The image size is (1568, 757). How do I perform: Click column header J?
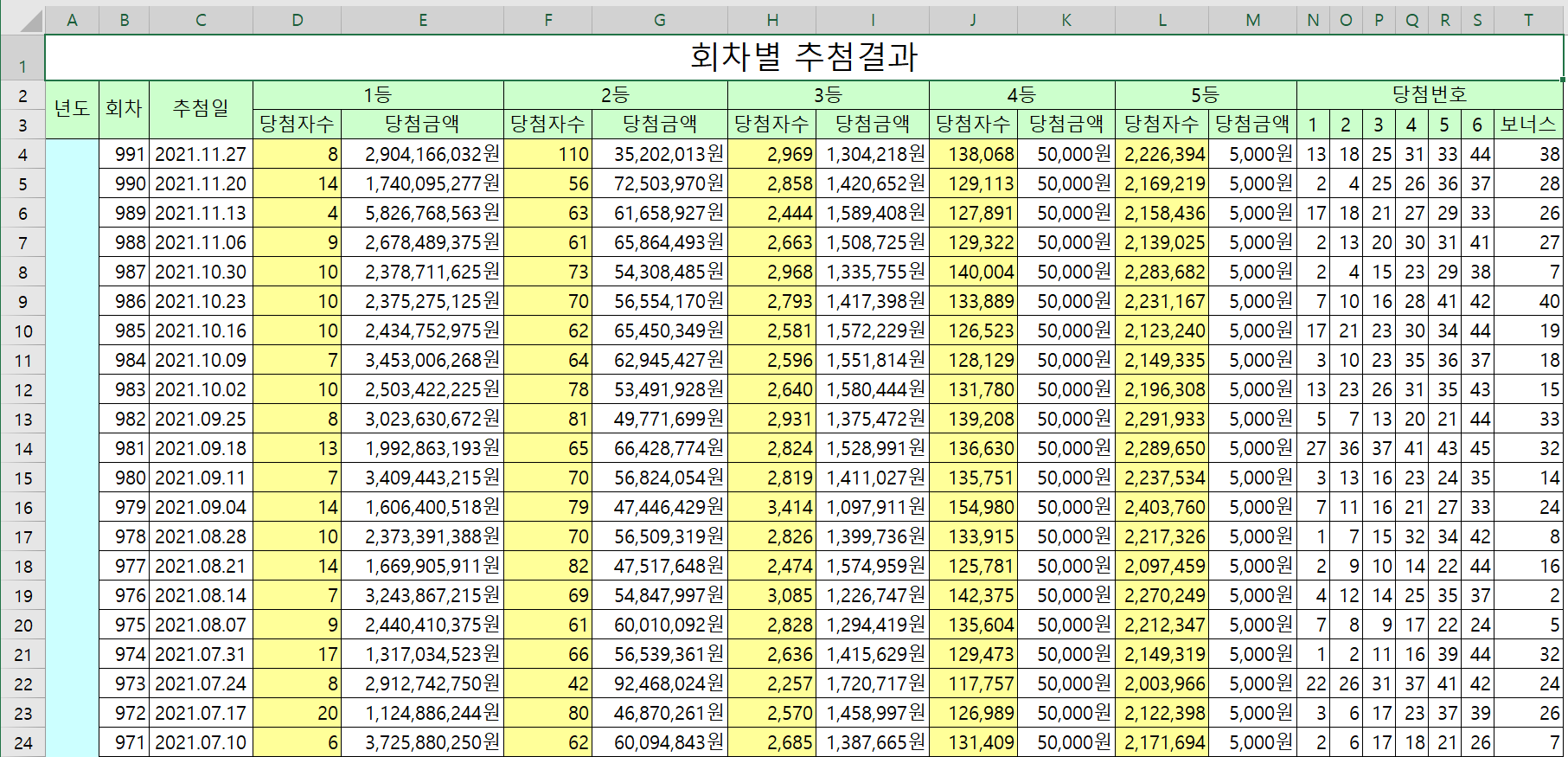[x=973, y=20]
